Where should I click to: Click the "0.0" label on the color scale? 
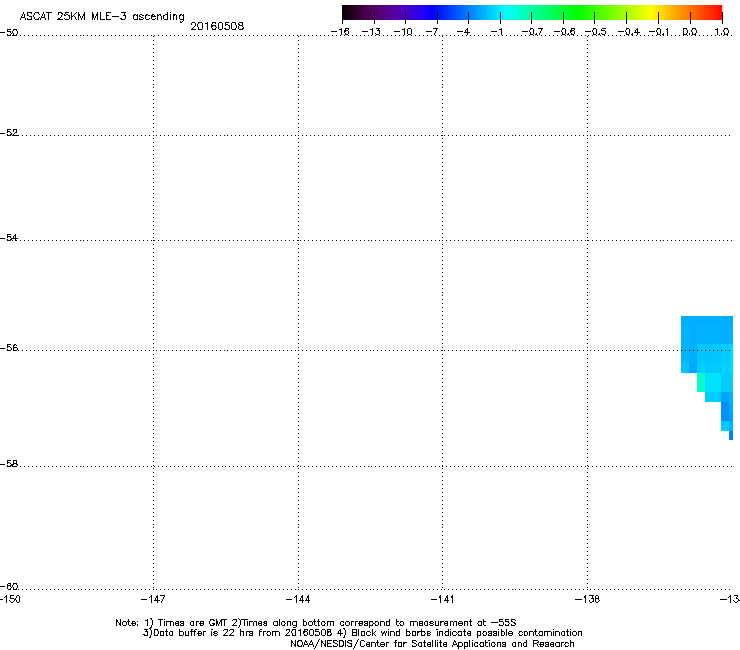coord(690,32)
